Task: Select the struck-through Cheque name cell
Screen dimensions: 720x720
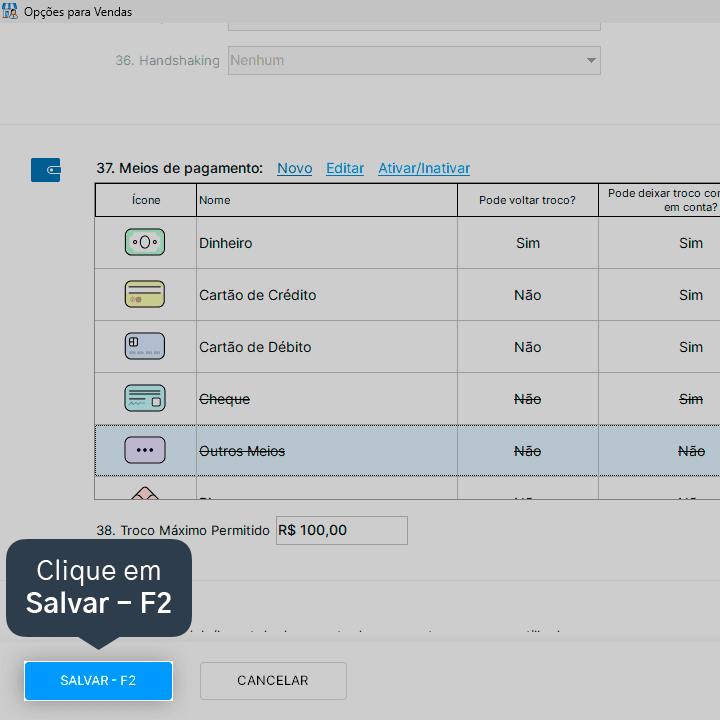Action: tap(326, 399)
